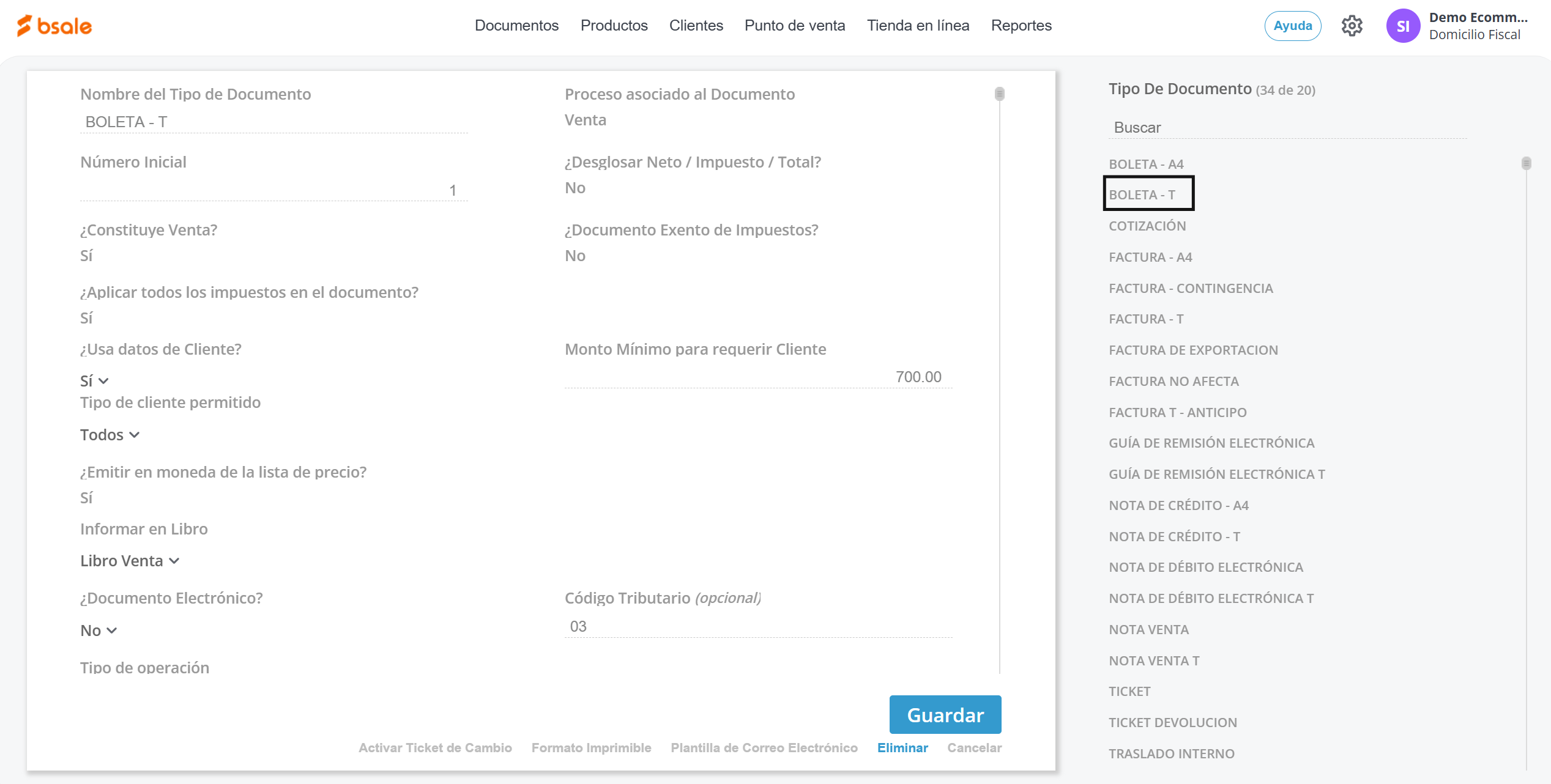The image size is (1551, 784).
Task: Click the Cancelar link
Action: coord(974,747)
